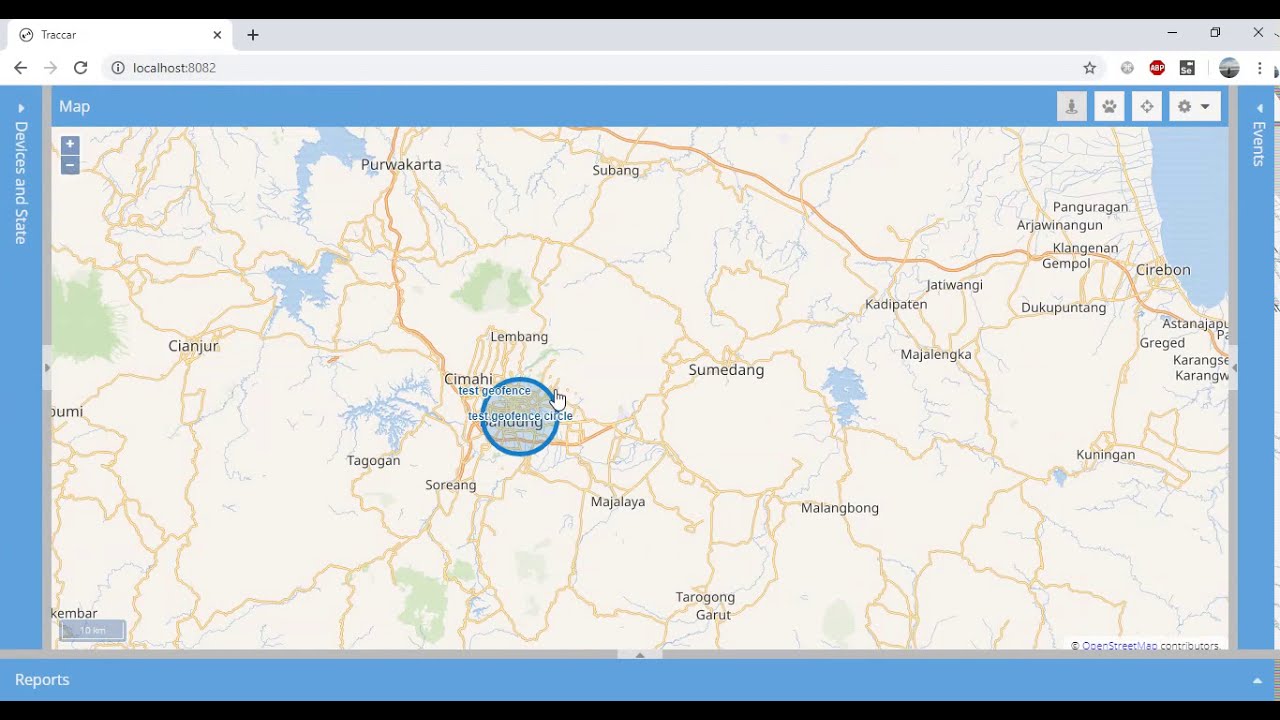Click the Kadipaten town label
The height and width of the screenshot is (720, 1280).
[896, 304]
